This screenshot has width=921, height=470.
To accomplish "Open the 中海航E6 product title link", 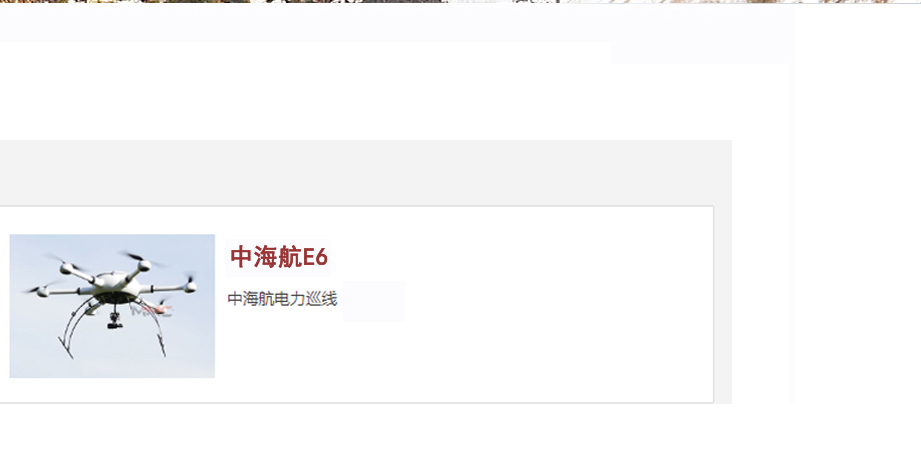I will [x=278, y=257].
